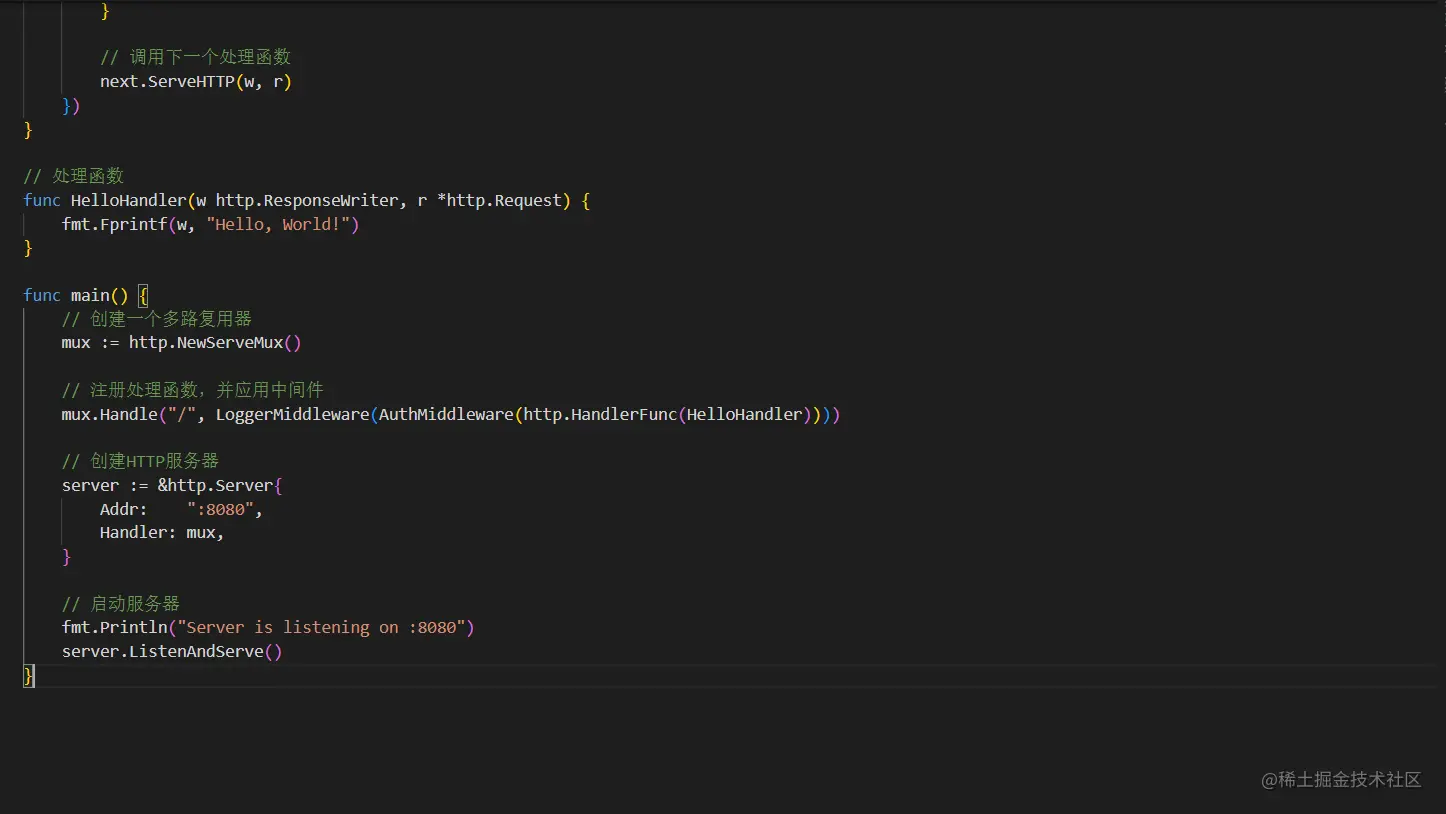The height and width of the screenshot is (814, 1446).
Task: Click next.ServeHTTP(w, r) call
Action: pyautogui.click(x=196, y=81)
